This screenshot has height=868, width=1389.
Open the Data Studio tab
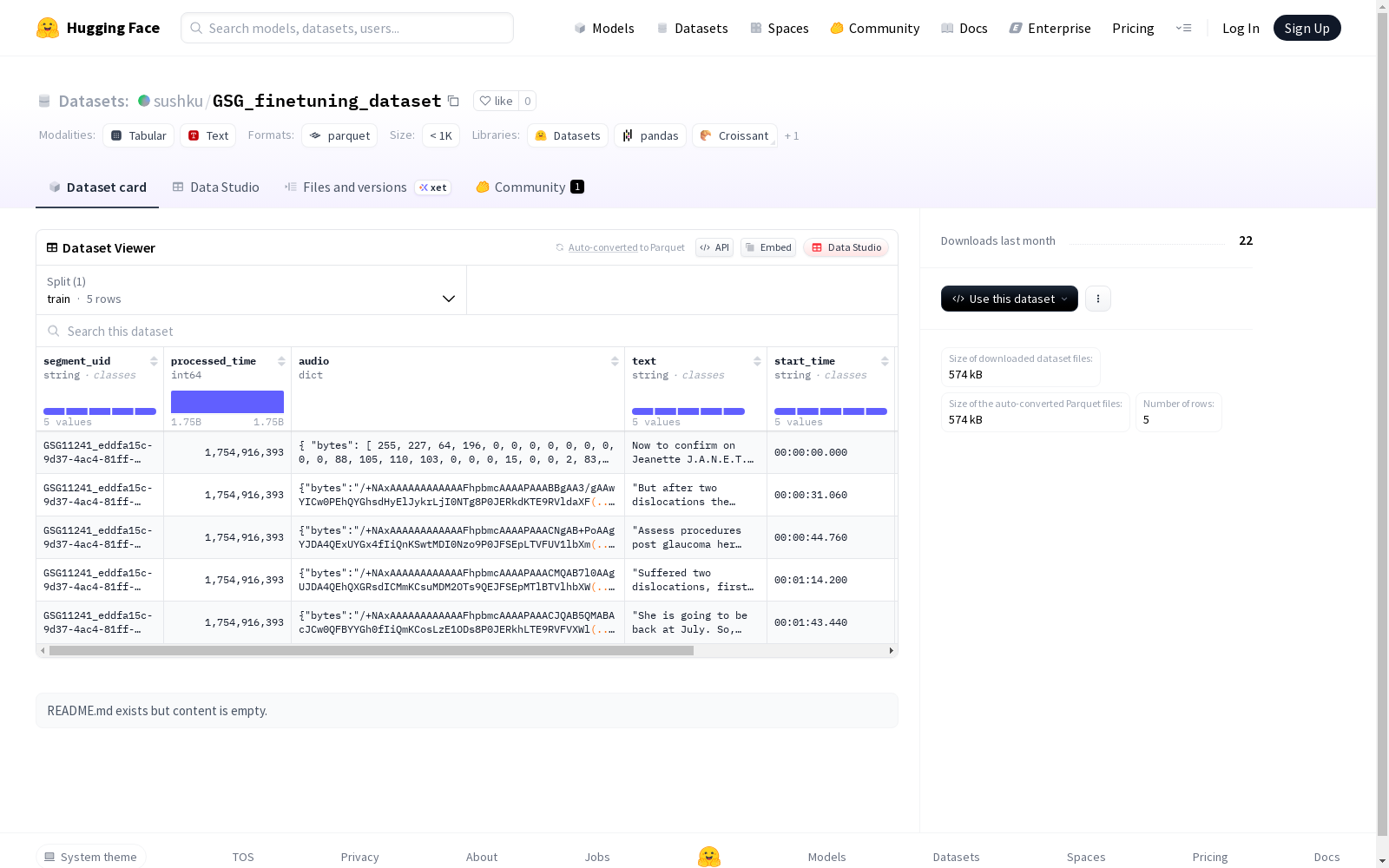pos(215,187)
